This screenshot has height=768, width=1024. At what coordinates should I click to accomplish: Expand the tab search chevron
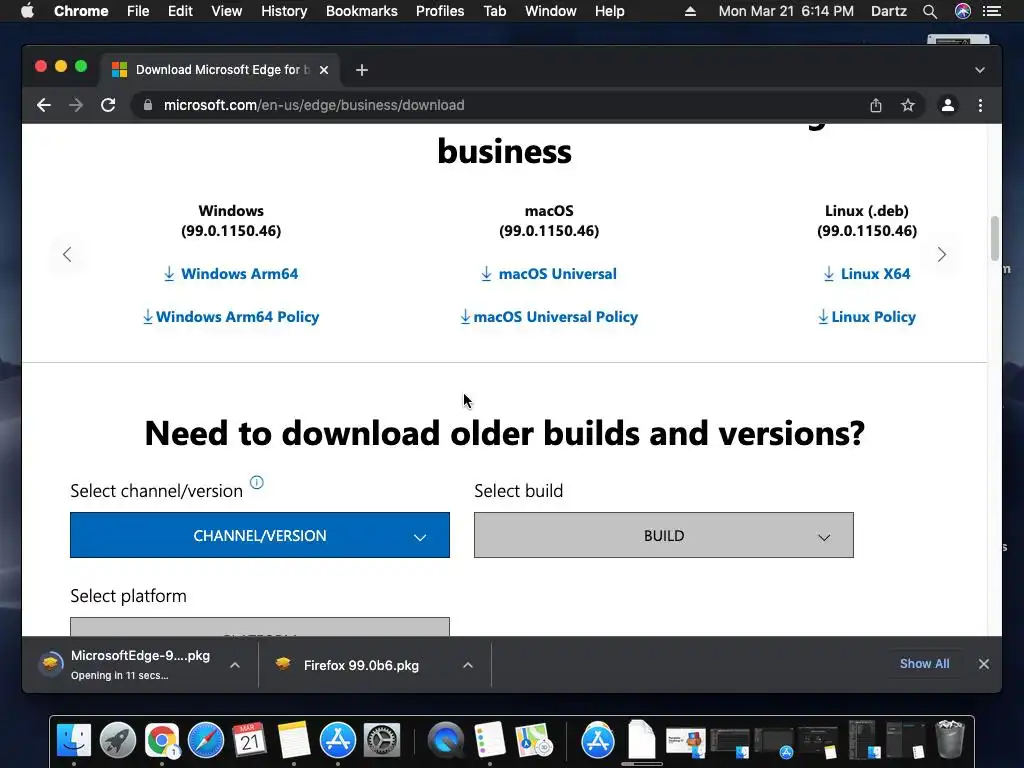click(x=980, y=70)
